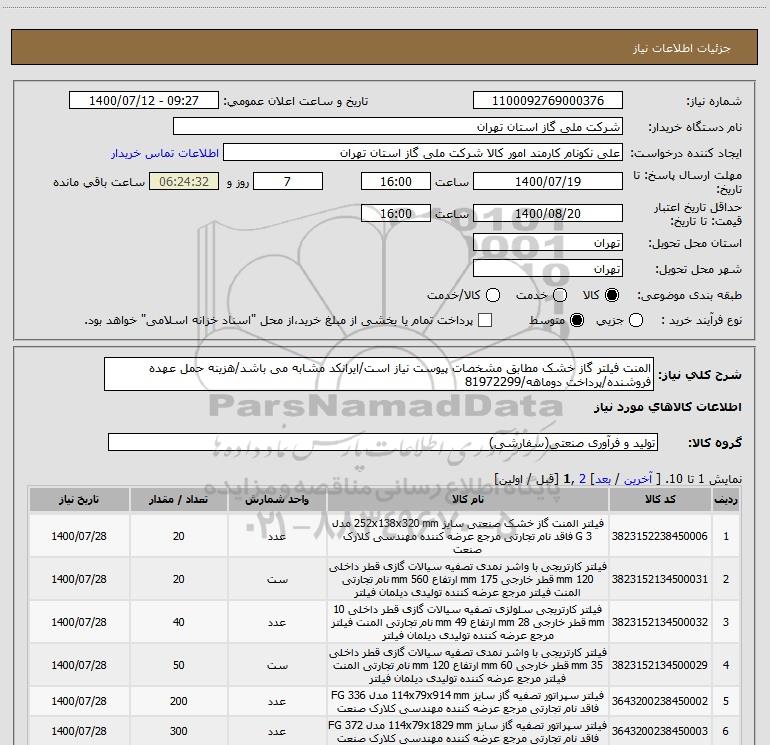Go to آخرین page link
Screen dimensions: 770x745
(x=638, y=479)
